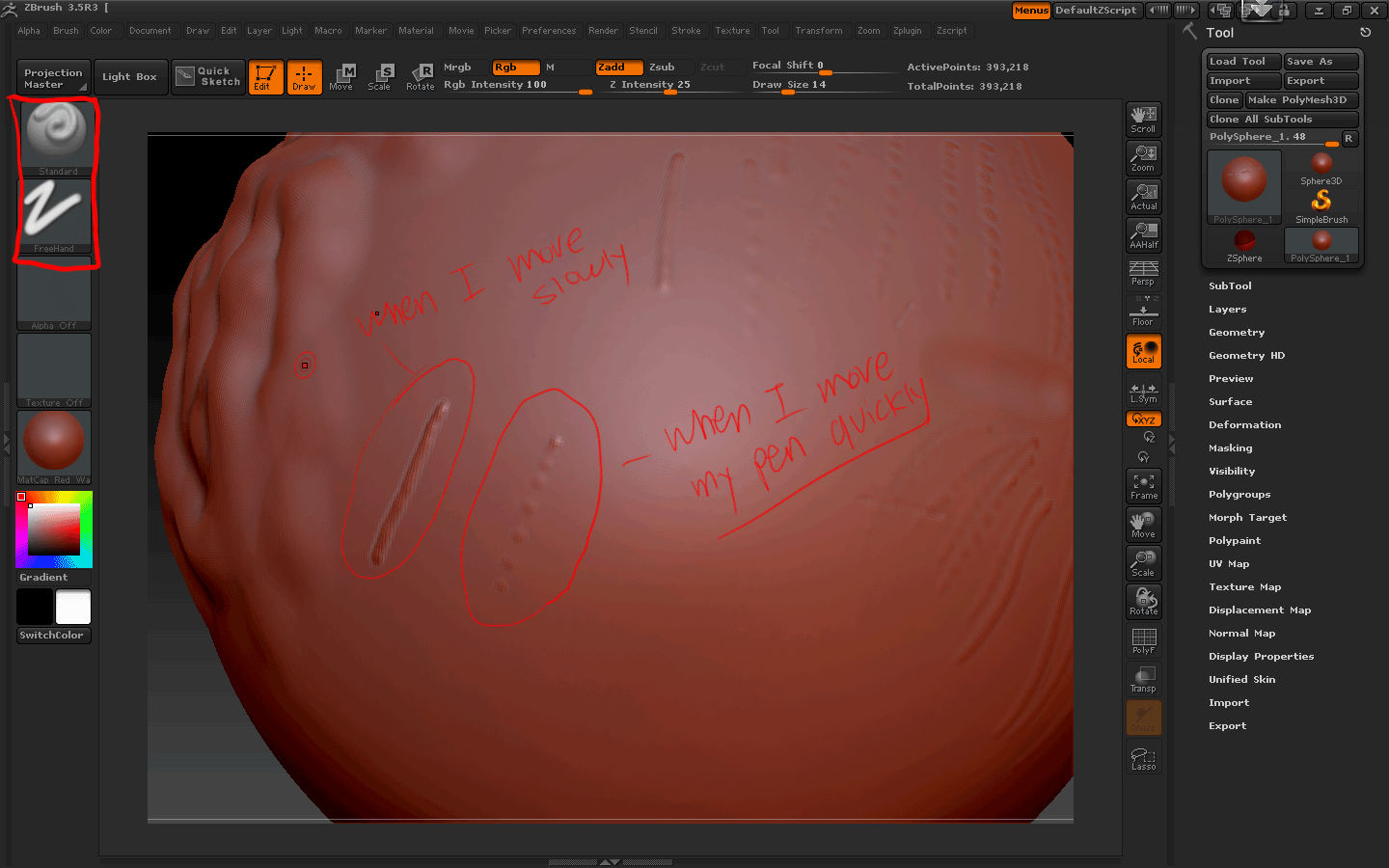Save the tool with Save As

coord(1321,60)
